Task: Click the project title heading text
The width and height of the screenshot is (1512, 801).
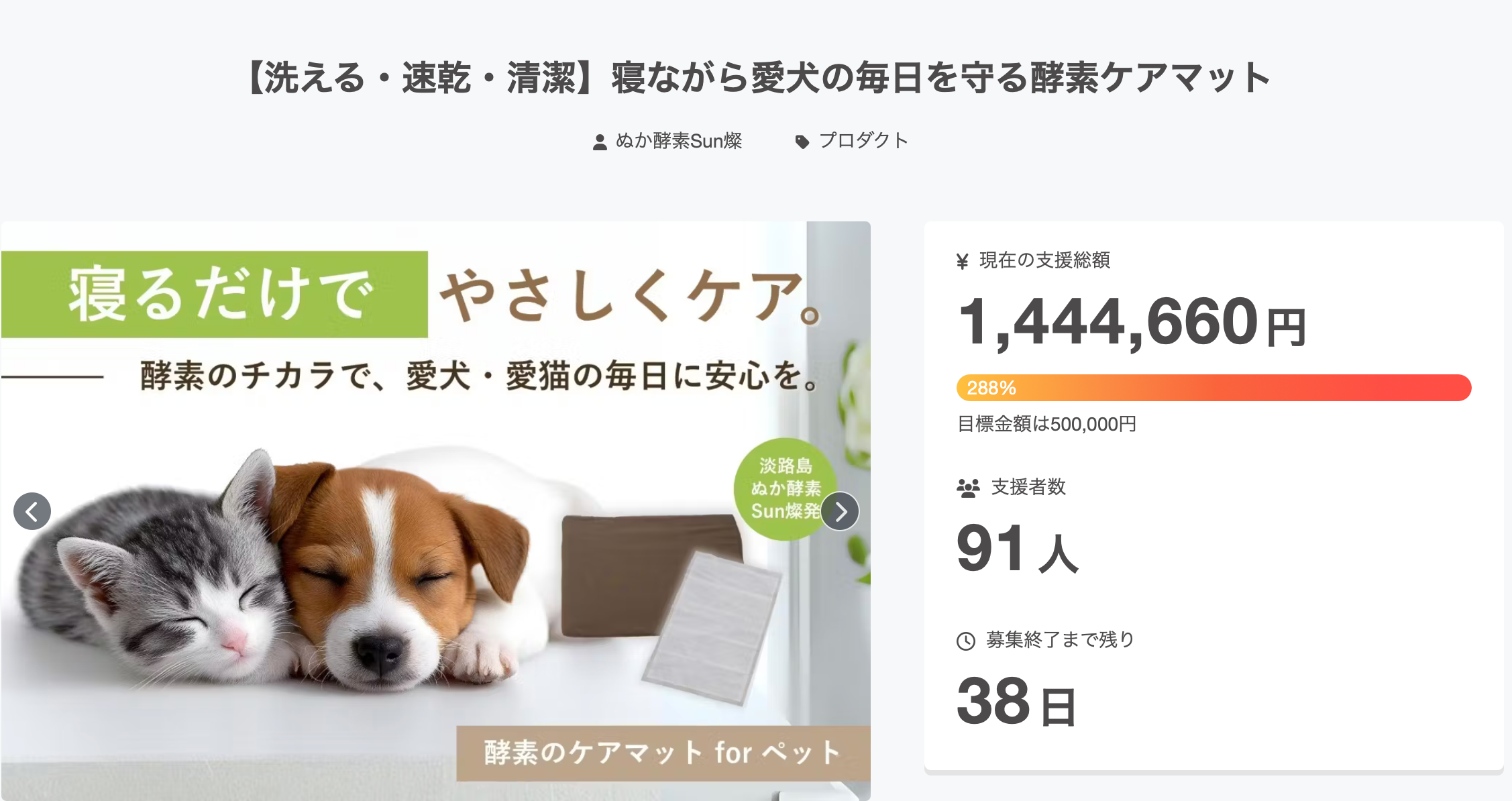Action: pyautogui.click(x=756, y=78)
